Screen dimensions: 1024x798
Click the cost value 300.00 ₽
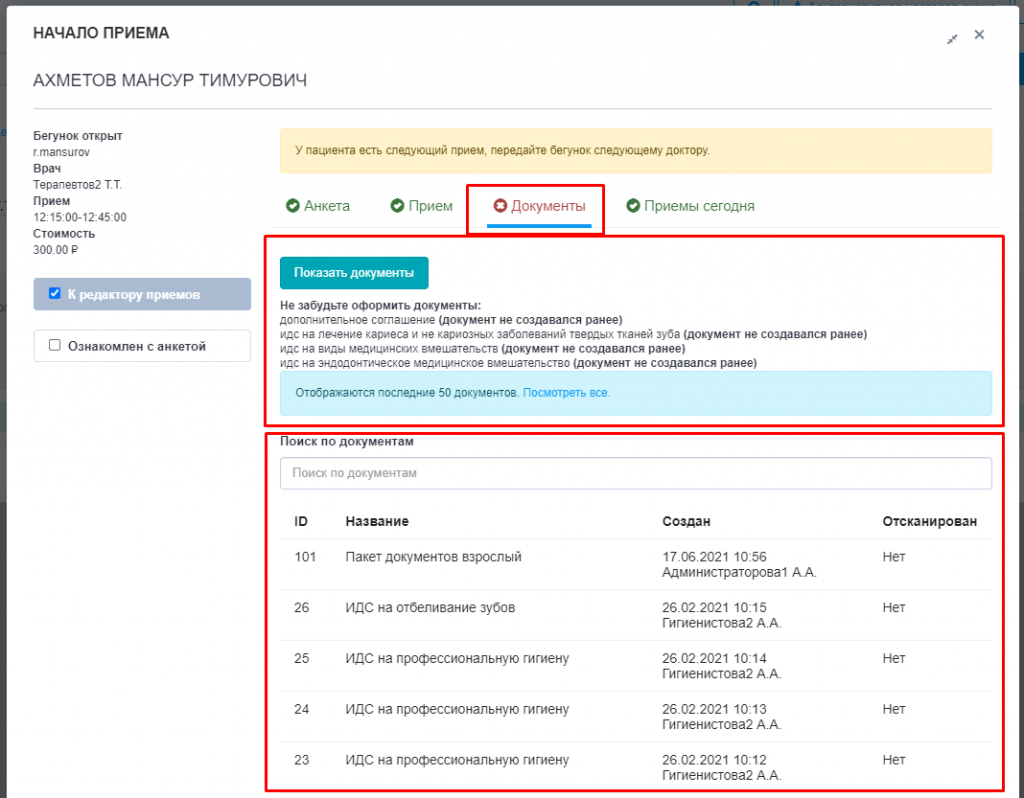56,250
